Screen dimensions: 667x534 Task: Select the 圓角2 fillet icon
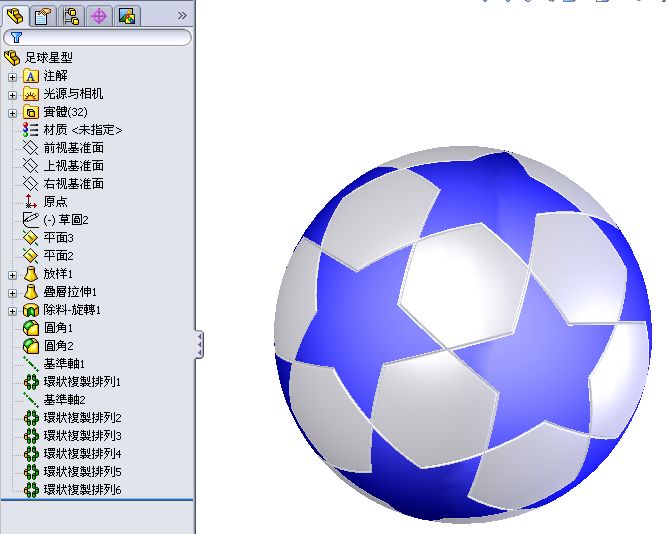point(31,346)
